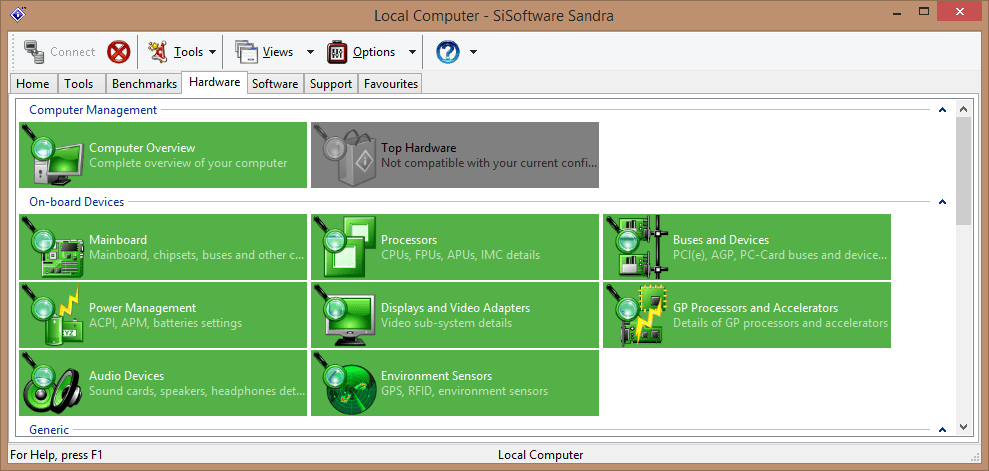Viewport: 989px width, 471px height.
Task: Click the Tools toolbar button text
Action: [189, 52]
